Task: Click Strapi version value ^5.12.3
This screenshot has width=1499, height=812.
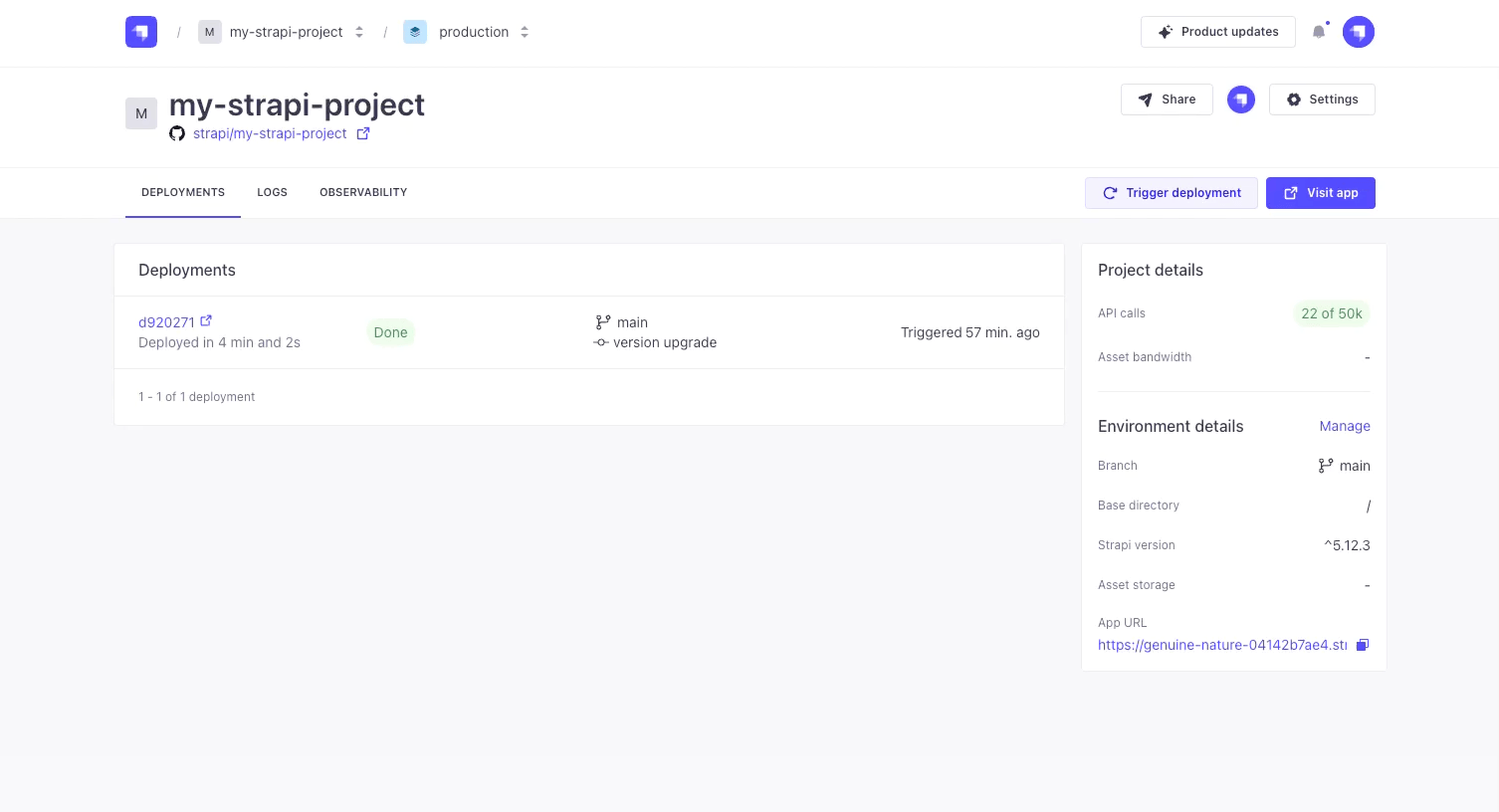Action: (1347, 545)
